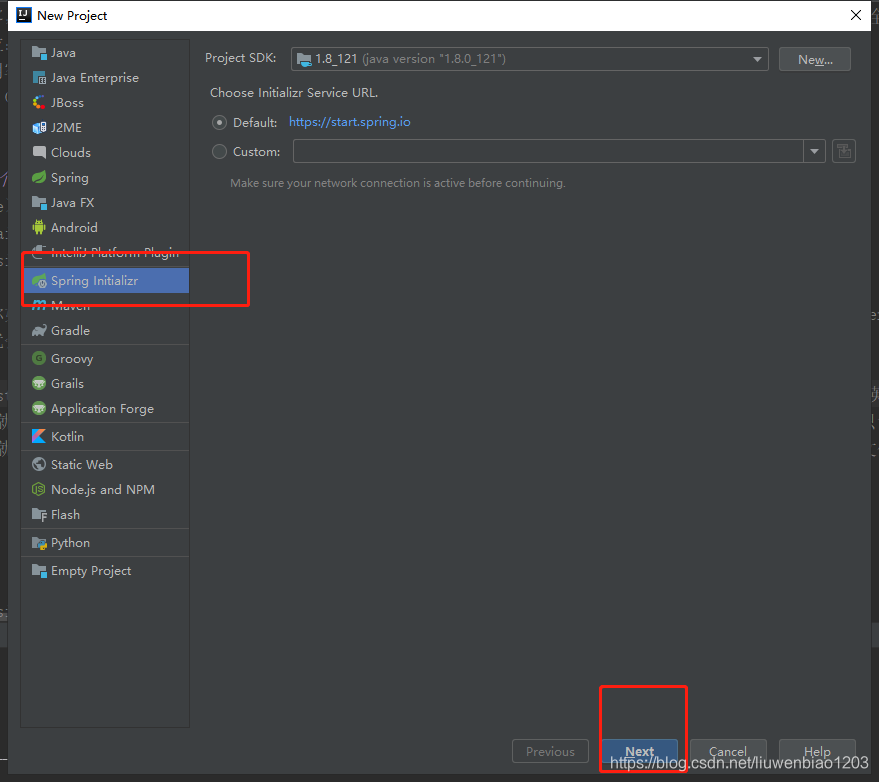Viewport: 879px width, 782px height.
Task: Click the disabled Previous button
Action: coord(550,751)
